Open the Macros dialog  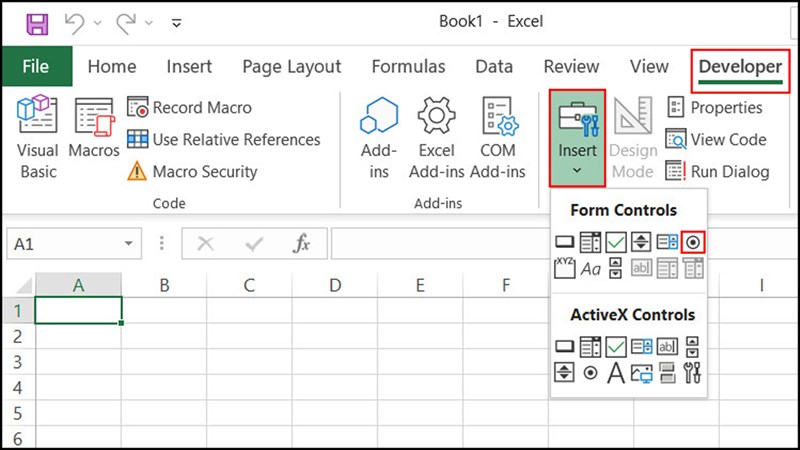coord(94,129)
